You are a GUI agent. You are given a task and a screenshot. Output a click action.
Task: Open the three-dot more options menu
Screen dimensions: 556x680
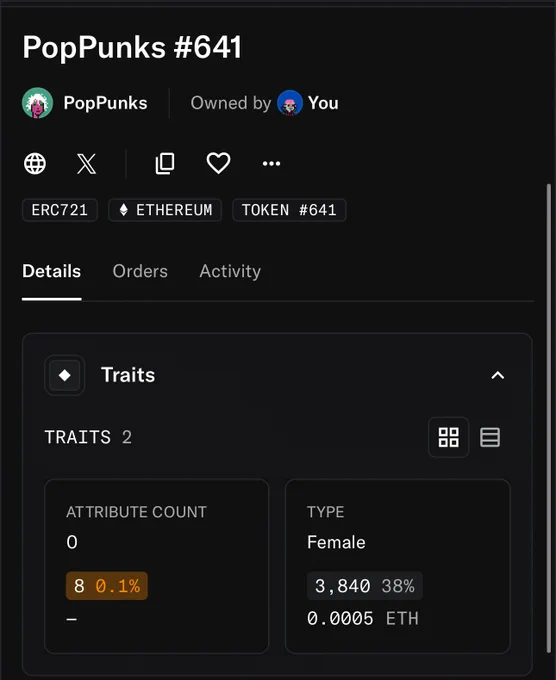(x=271, y=163)
